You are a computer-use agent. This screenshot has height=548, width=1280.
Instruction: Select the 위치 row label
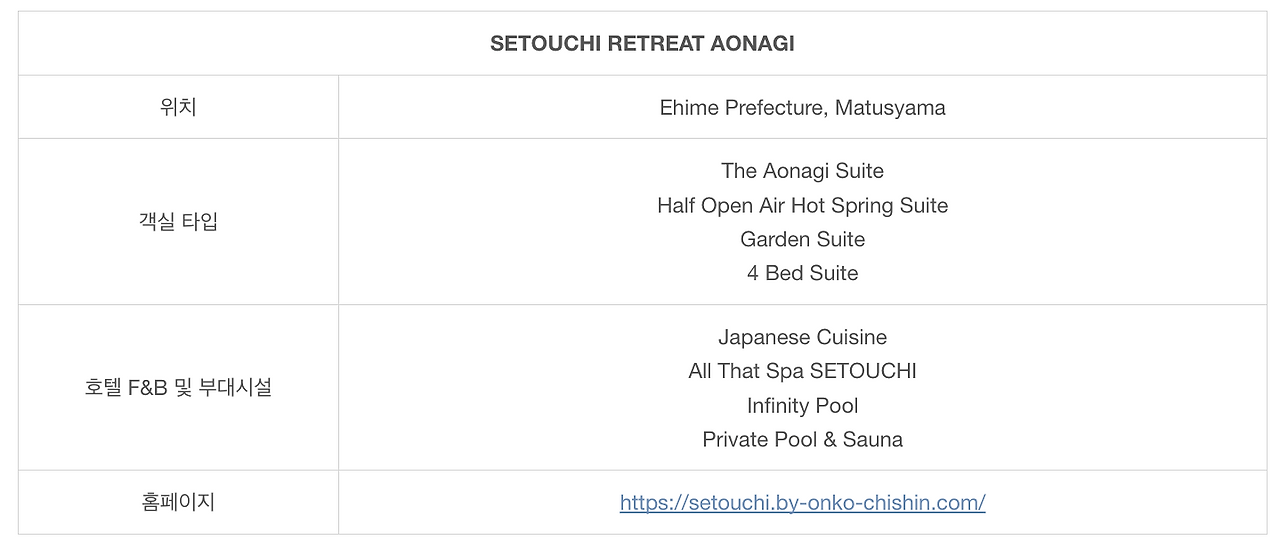click(178, 107)
